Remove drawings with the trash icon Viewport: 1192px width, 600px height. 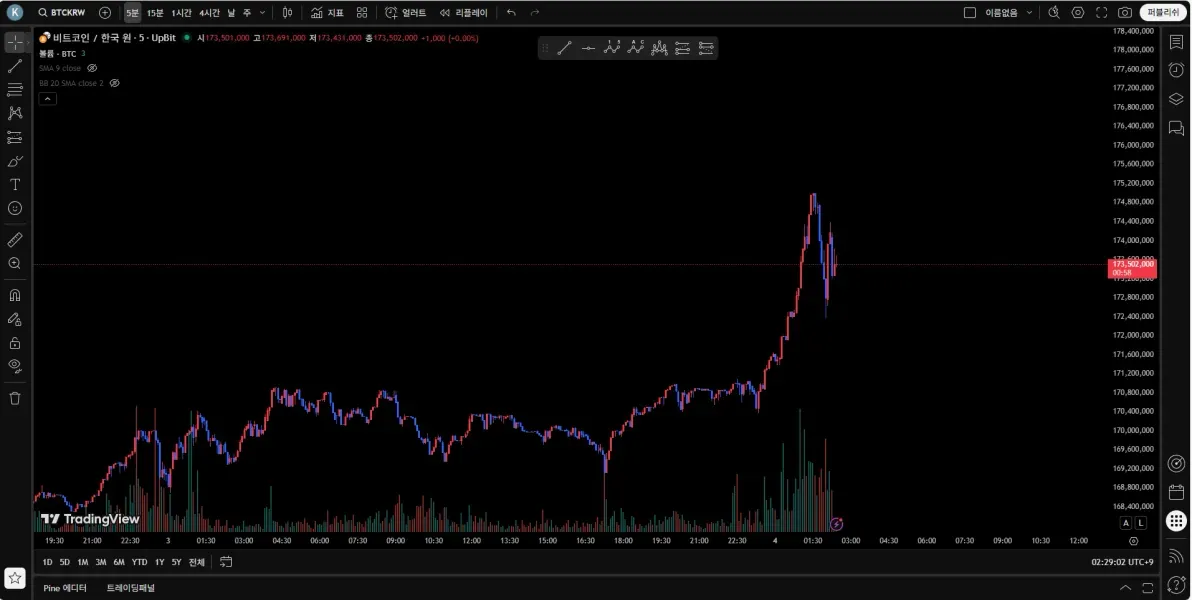coord(14,398)
